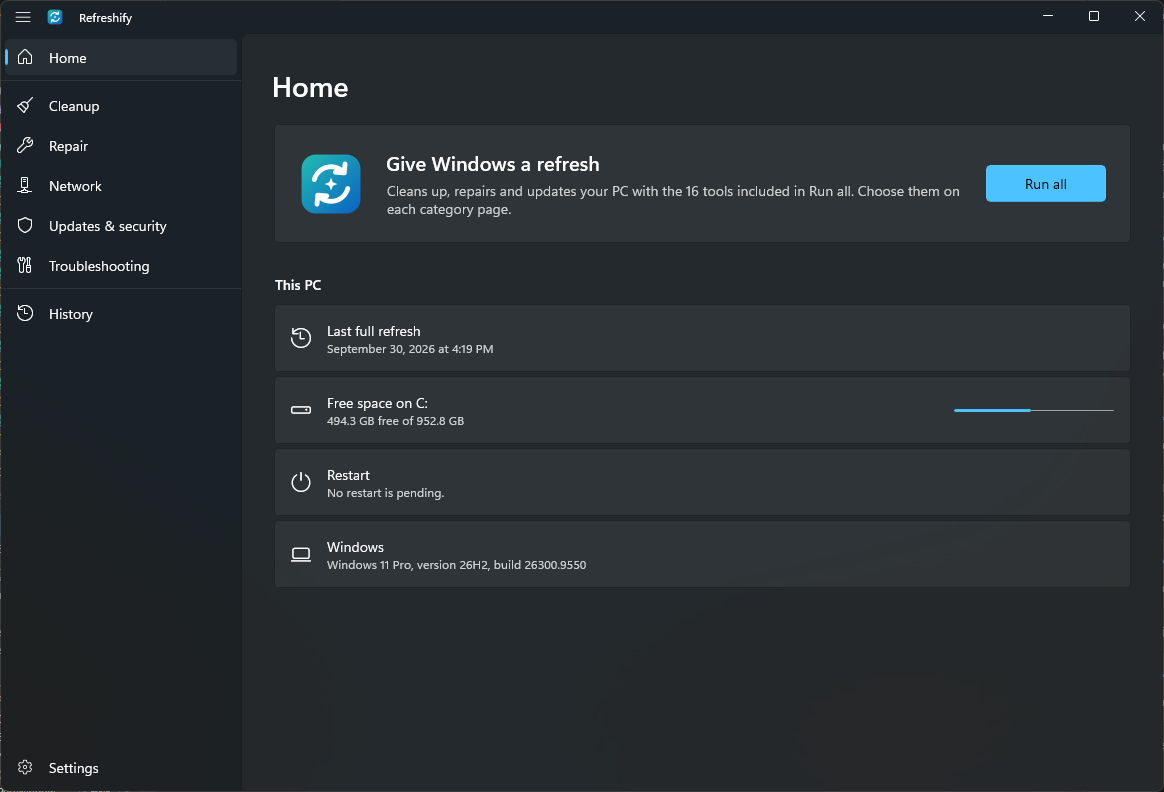View the History page
The height and width of the screenshot is (792, 1164).
(x=121, y=313)
